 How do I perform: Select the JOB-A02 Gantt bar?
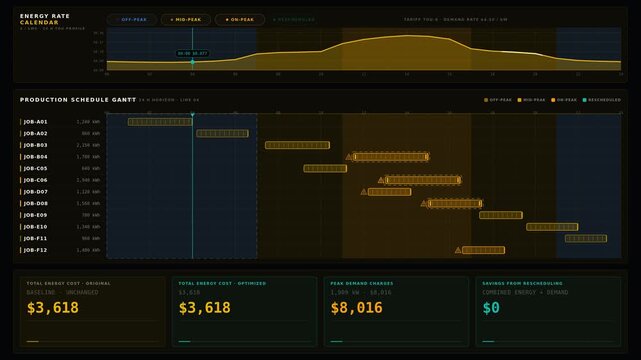click(222, 134)
